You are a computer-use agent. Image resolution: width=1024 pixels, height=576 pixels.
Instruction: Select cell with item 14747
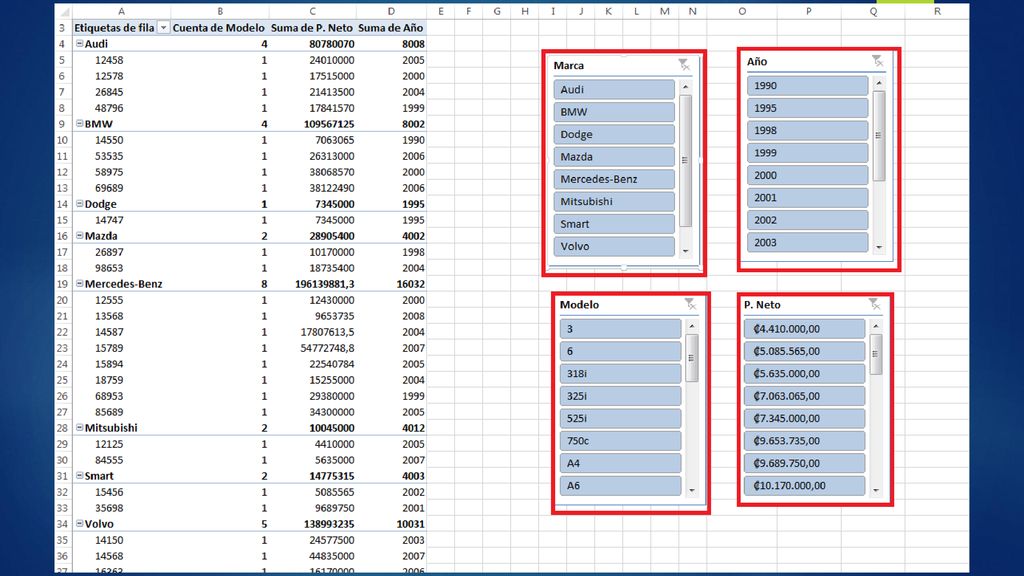click(x=121, y=220)
